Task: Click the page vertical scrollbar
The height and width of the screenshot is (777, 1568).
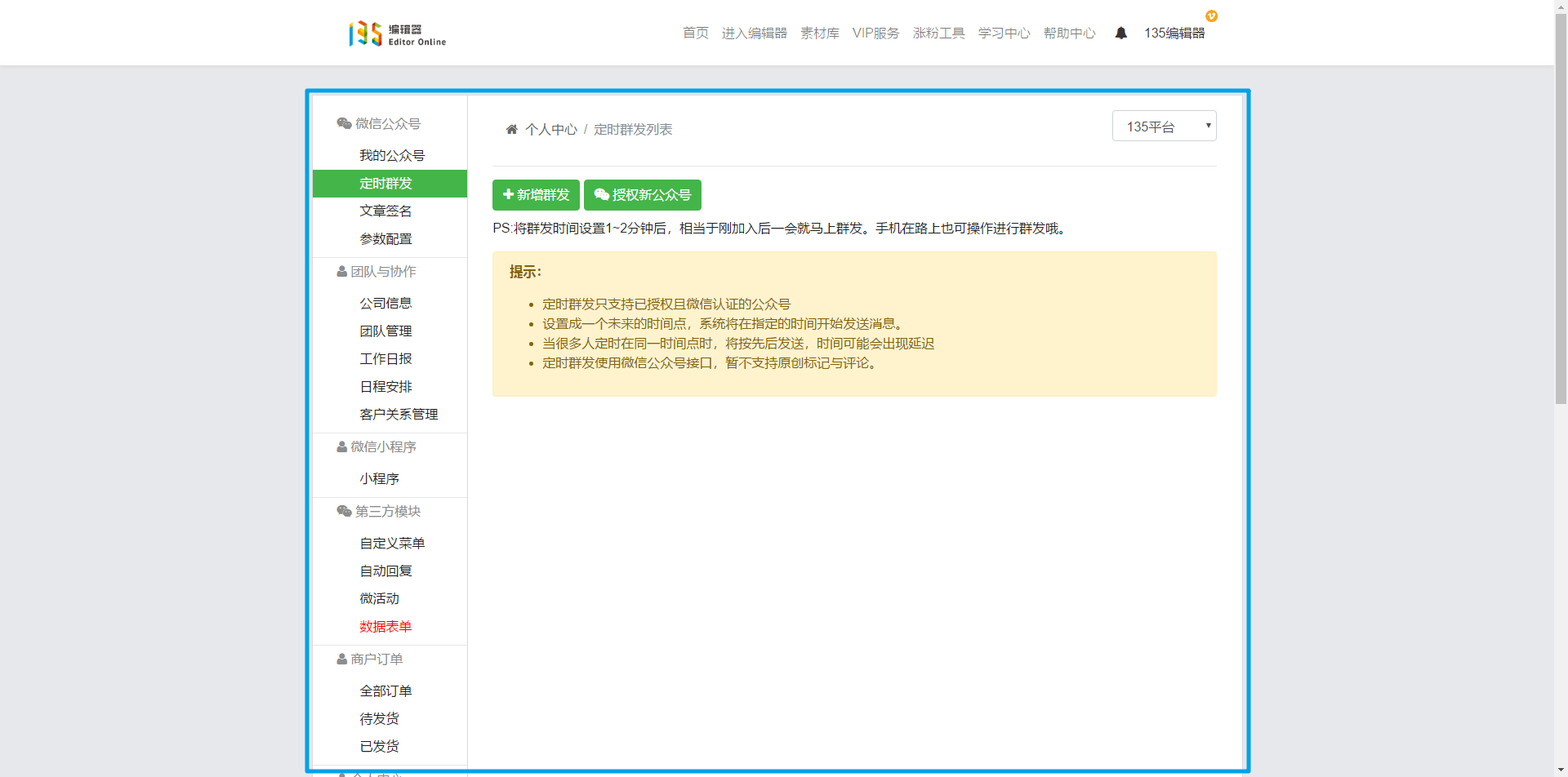Action: [x=1561, y=245]
